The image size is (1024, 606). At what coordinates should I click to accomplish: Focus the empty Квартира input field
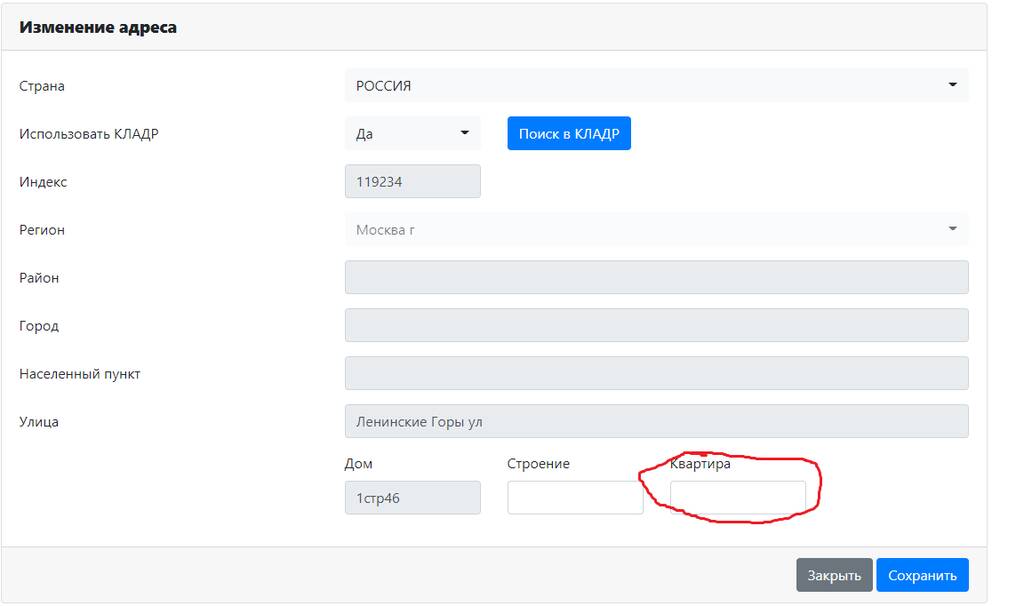pos(738,498)
